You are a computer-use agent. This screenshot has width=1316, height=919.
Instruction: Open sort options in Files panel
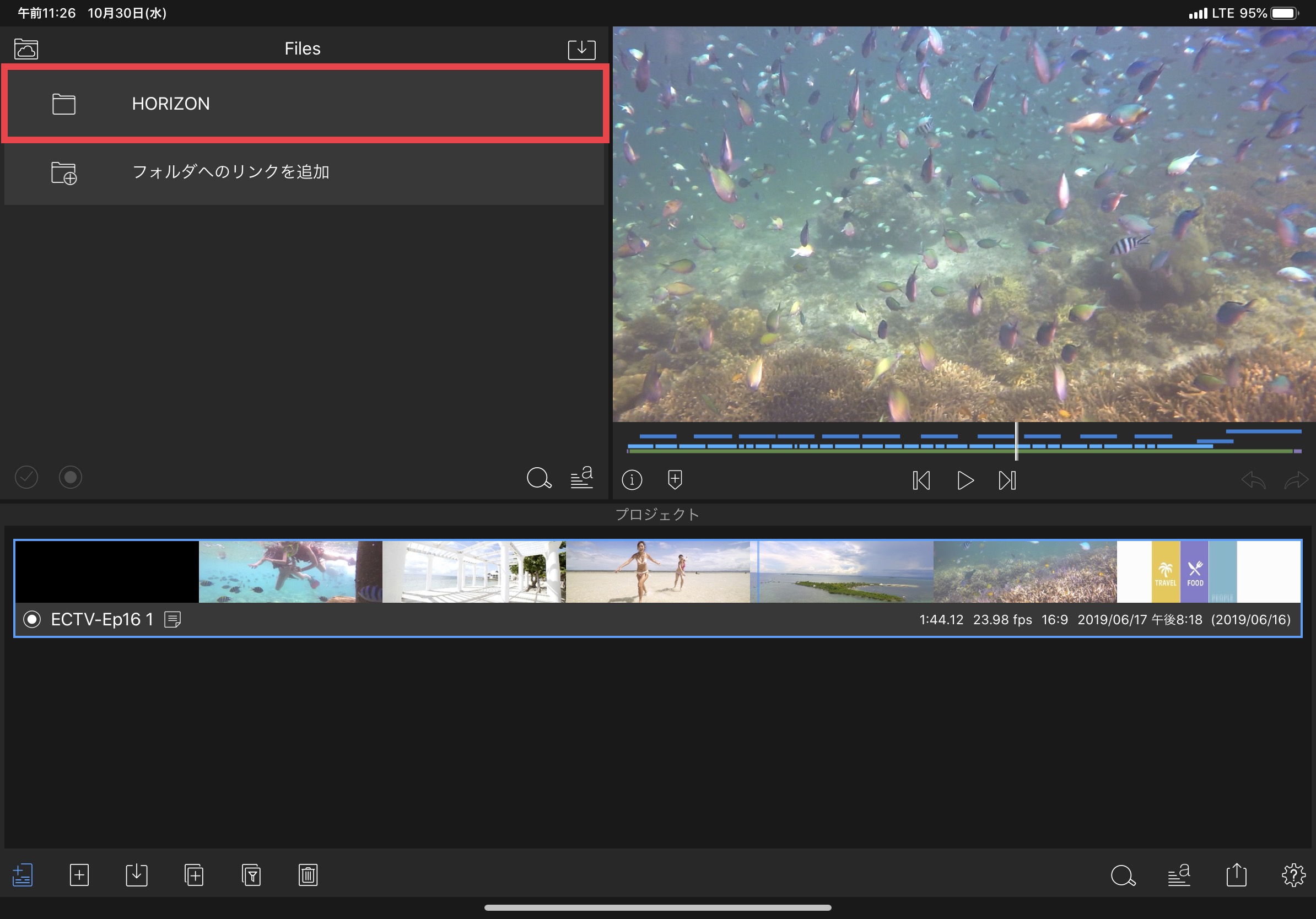[x=582, y=477]
